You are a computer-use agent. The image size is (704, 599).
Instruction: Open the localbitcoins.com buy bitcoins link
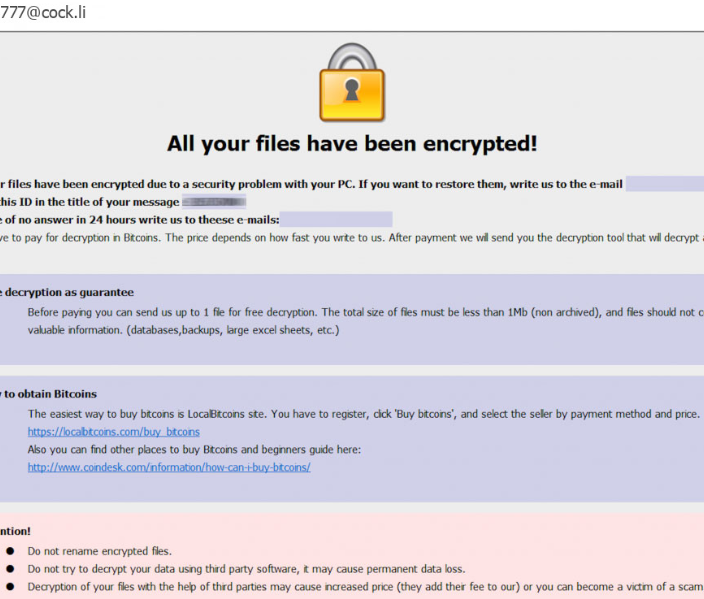coord(113,432)
